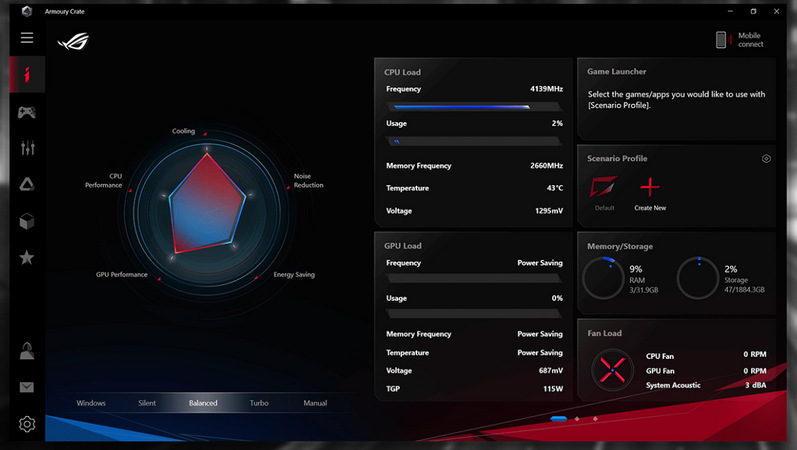Click the Armoury Crate title bar icon
This screenshot has height=450, width=797.
pyautogui.click(x=26, y=11)
